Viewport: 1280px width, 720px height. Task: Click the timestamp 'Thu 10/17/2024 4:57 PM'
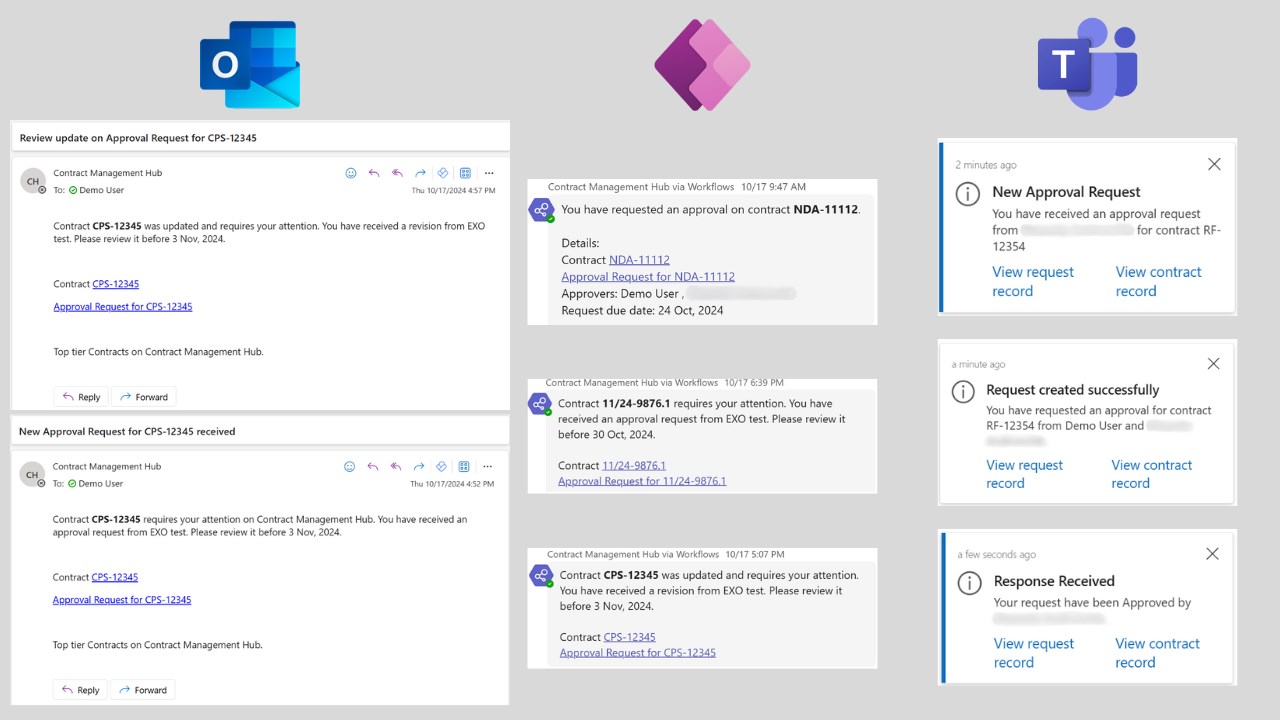click(453, 191)
